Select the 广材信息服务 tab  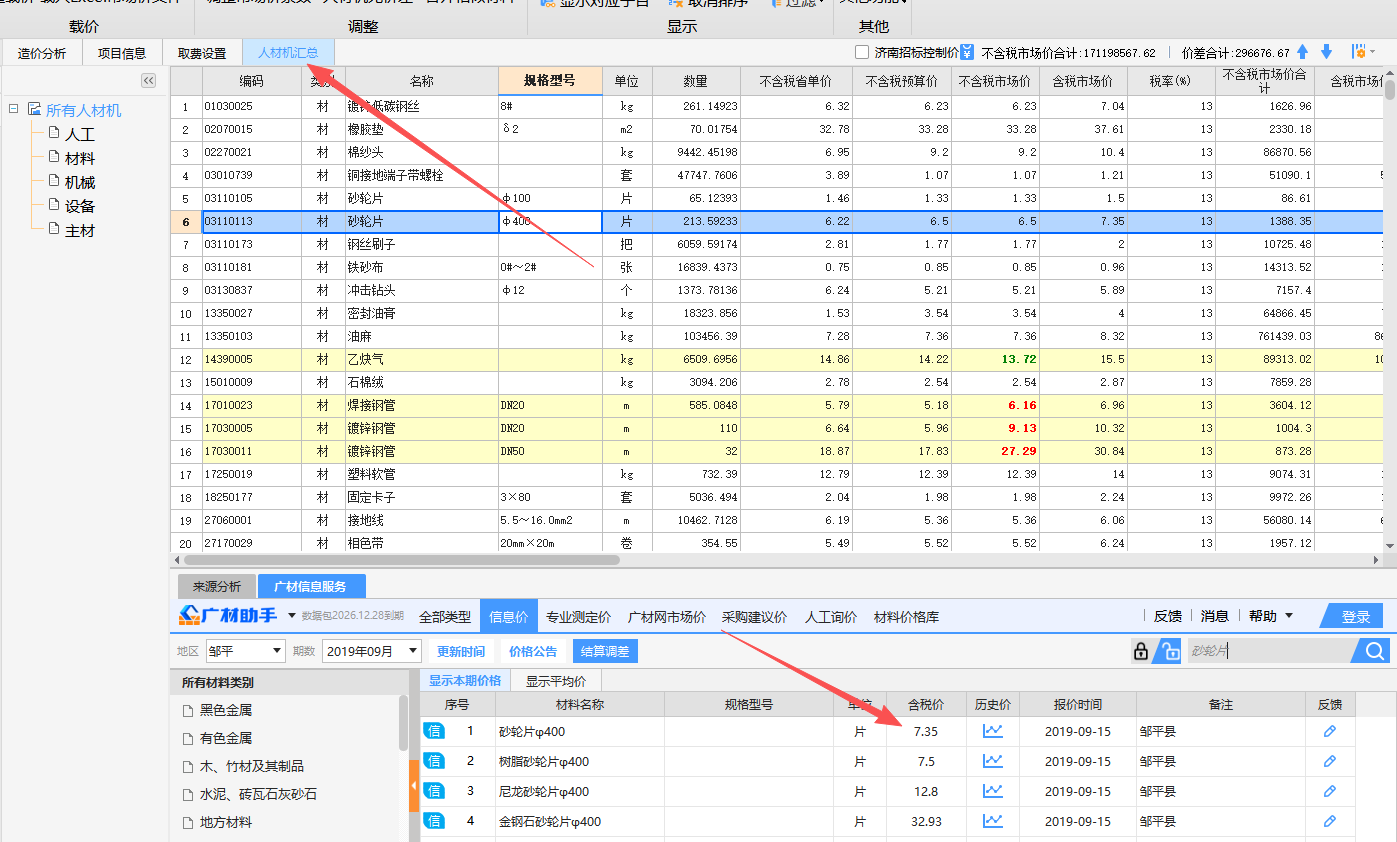311,587
